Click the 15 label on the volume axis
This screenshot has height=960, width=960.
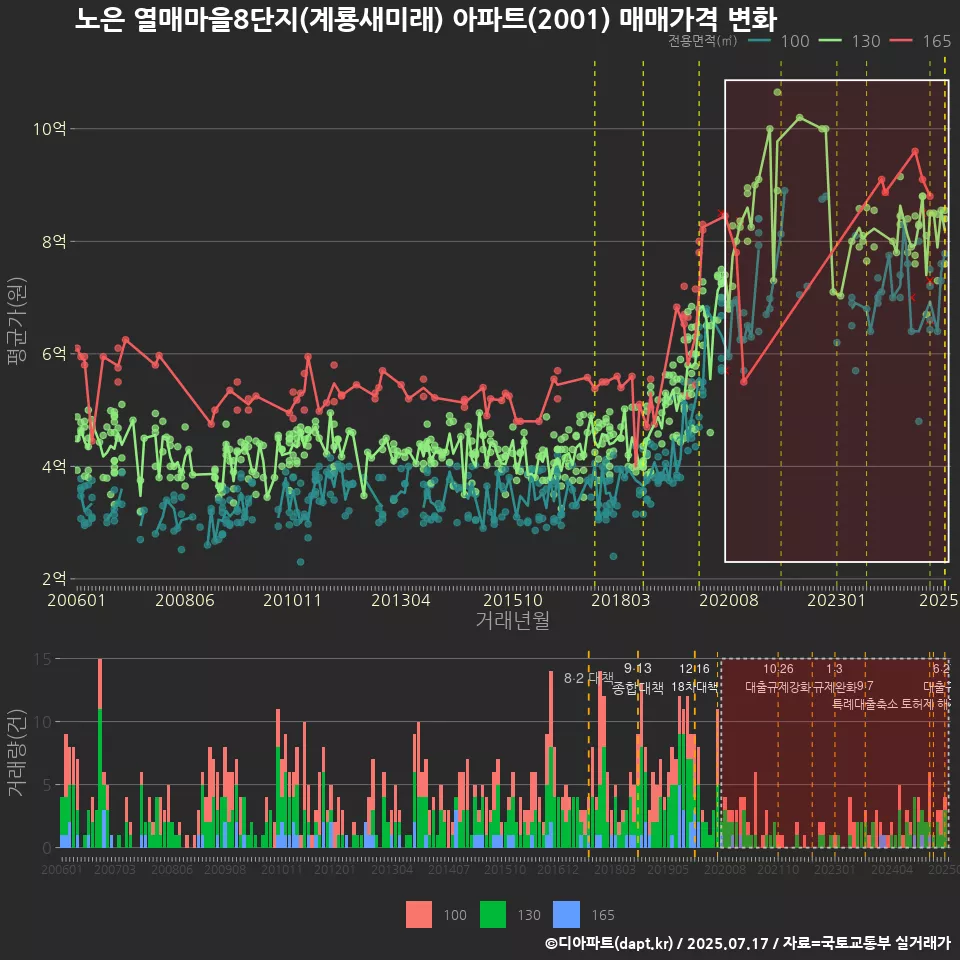coord(43,659)
